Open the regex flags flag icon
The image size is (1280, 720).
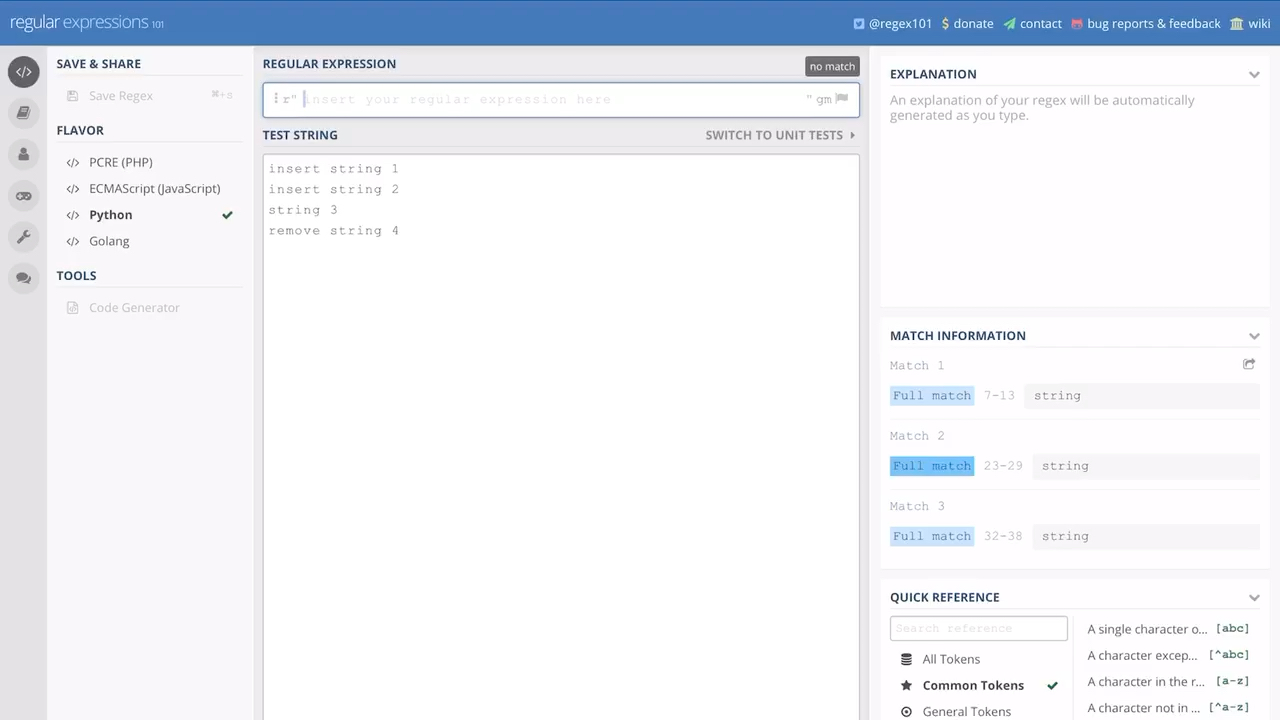pos(841,99)
